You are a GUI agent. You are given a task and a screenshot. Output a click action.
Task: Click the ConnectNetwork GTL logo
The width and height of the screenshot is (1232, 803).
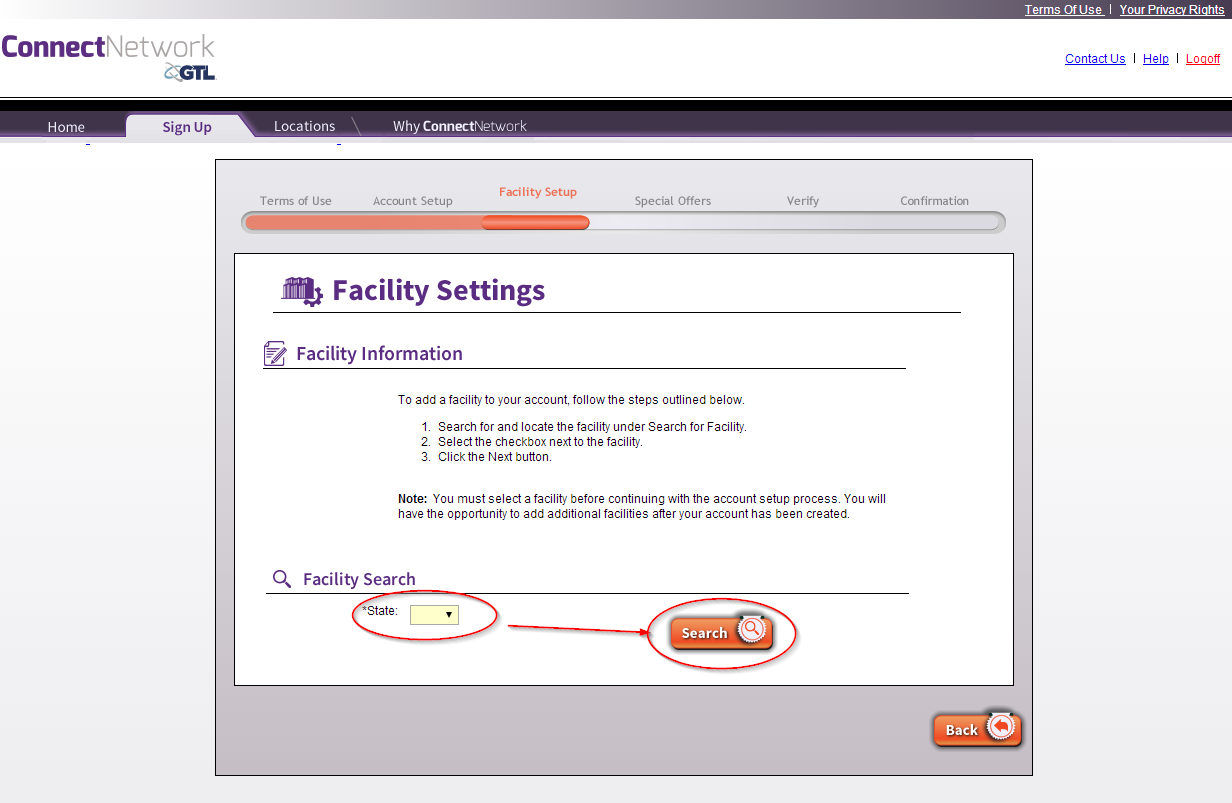[x=108, y=57]
